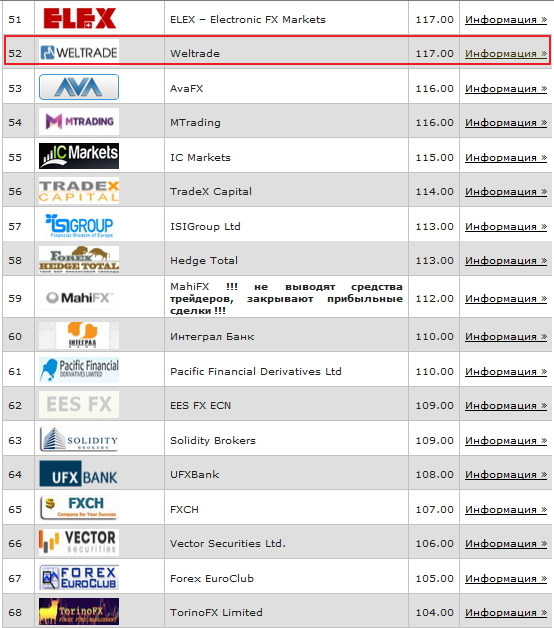The image size is (554, 628).
Task: Click the IC Markets logo
Action: [x=79, y=156]
